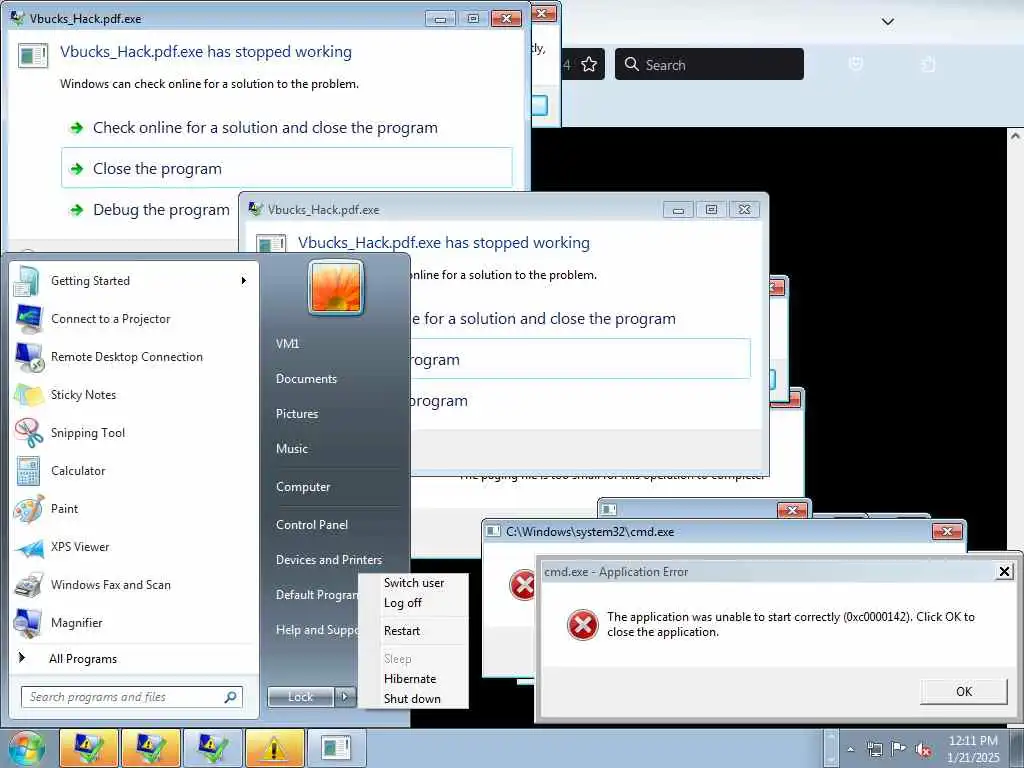Select third taskbar program icon with checkmark

point(212,748)
